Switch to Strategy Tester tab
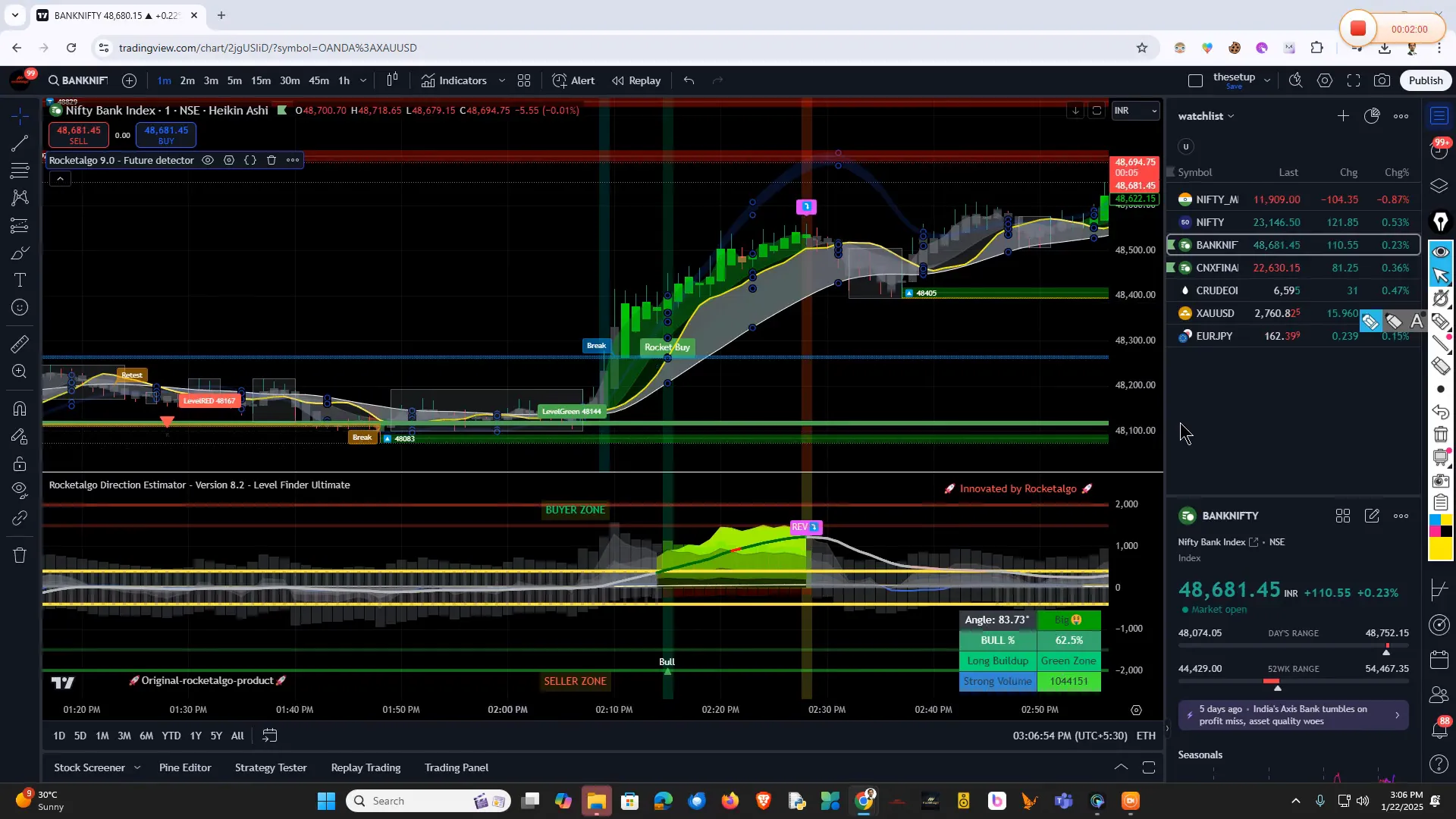Screen dimensions: 1456x819 click(x=271, y=767)
